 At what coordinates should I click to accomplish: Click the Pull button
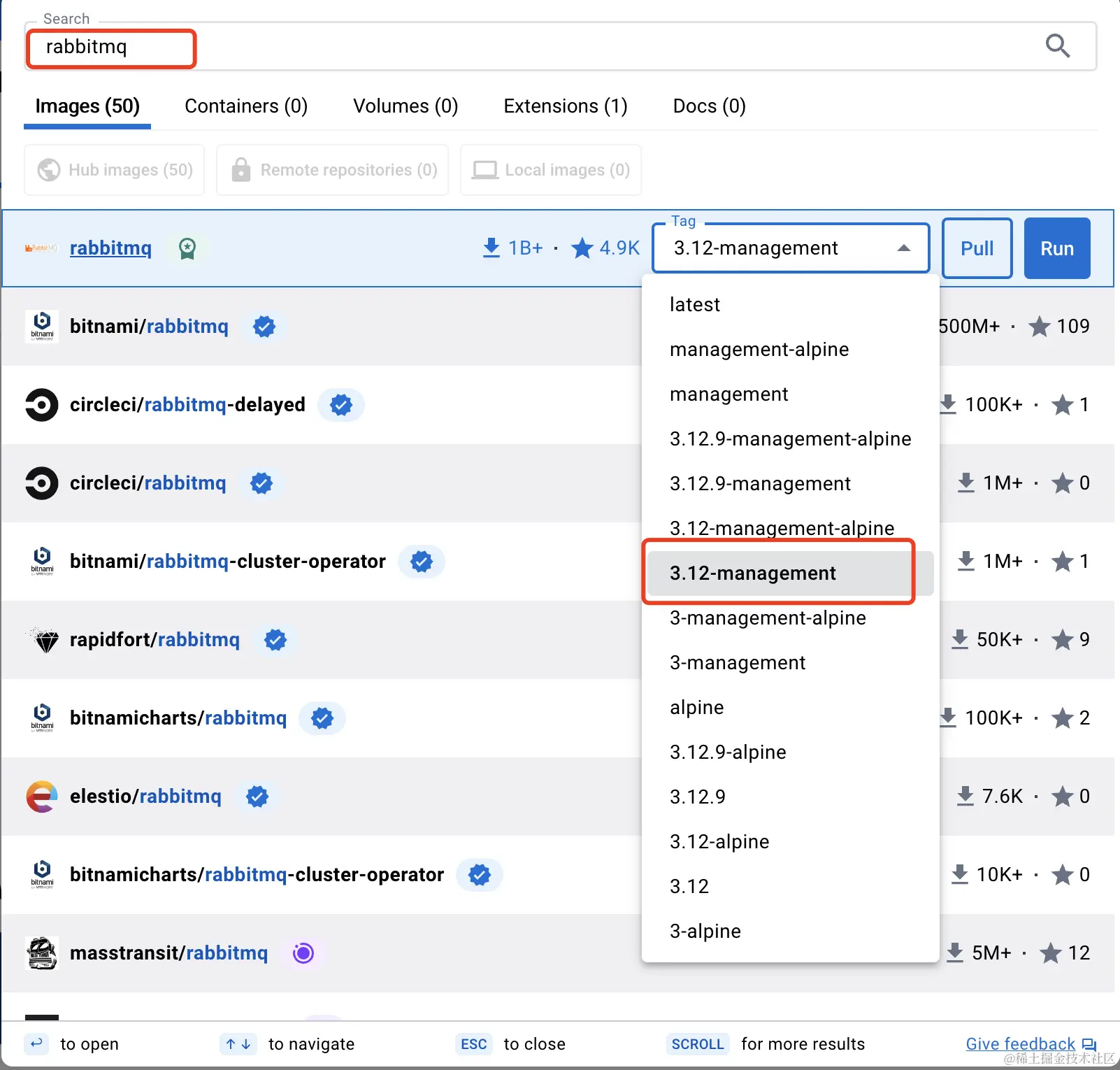coord(977,248)
